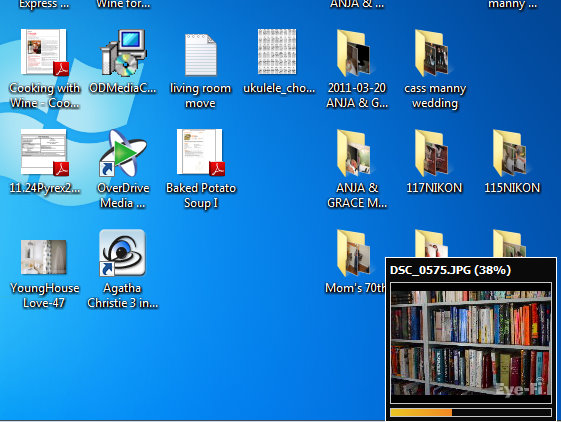
Task: Open the Baked Potato Soup I PDF
Action: (x=201, y=152)
